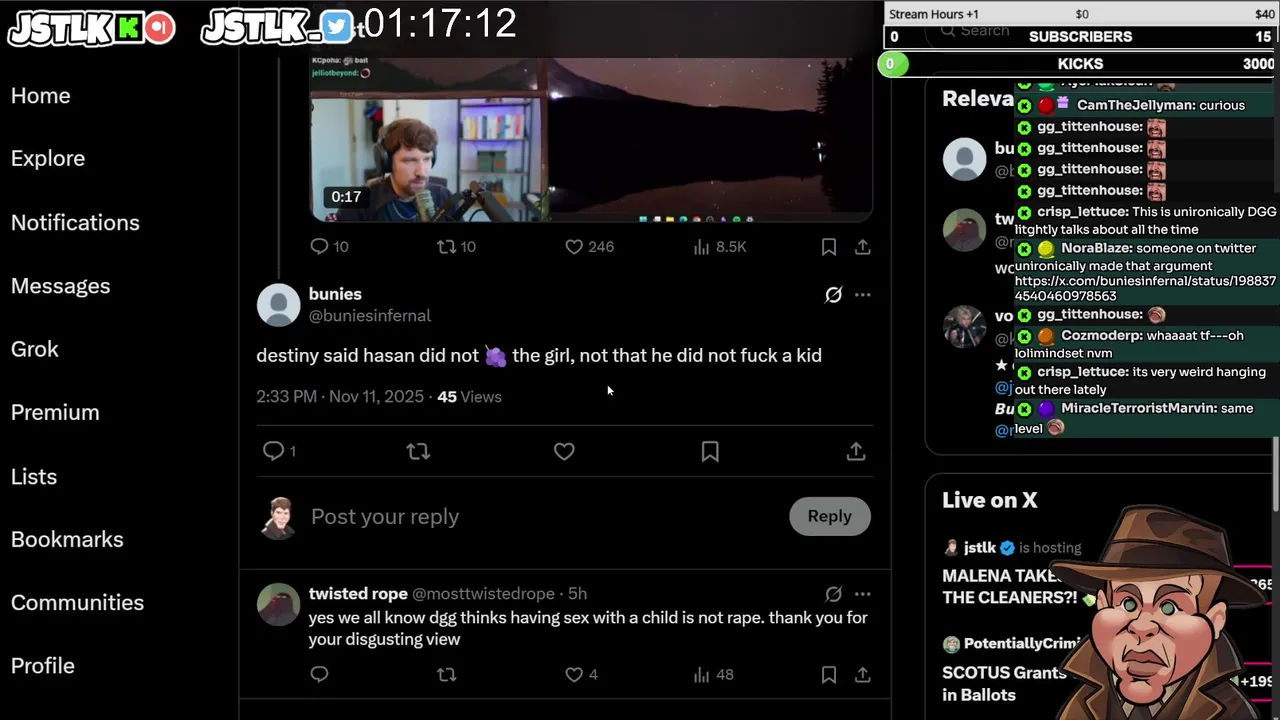This screenshot has height=720, width=1280.
Task: Click Grok explain icon on bunies post
Action: point(833,295)
